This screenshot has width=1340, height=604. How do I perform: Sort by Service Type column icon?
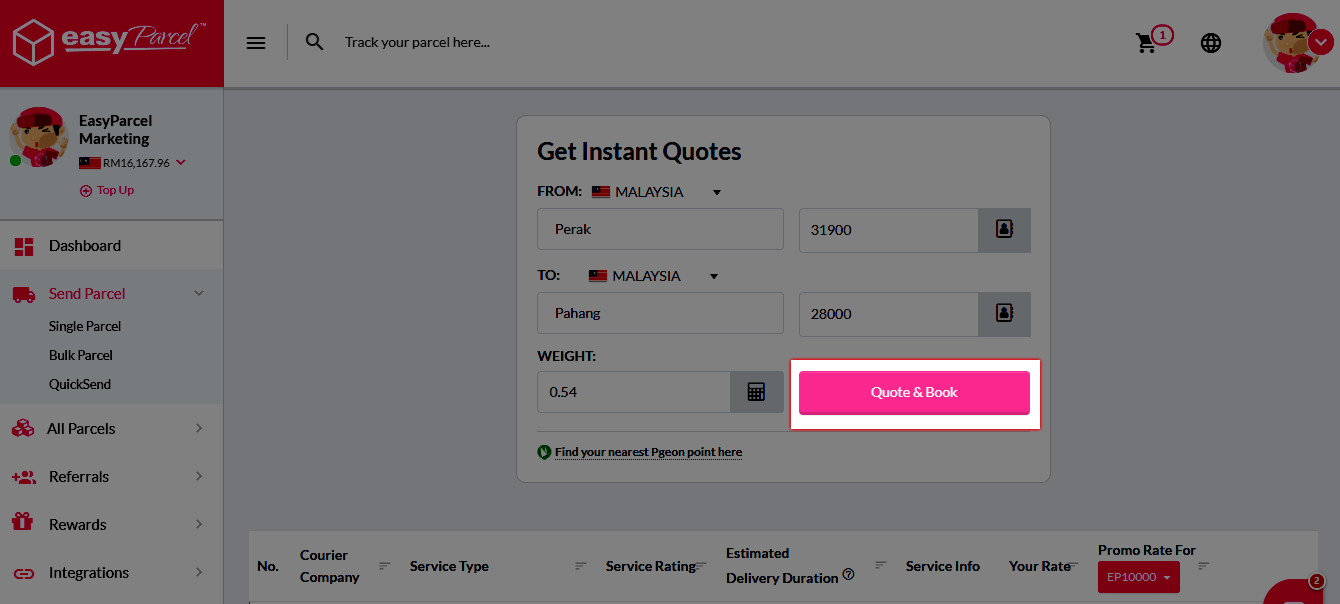(x=581, y=566)
